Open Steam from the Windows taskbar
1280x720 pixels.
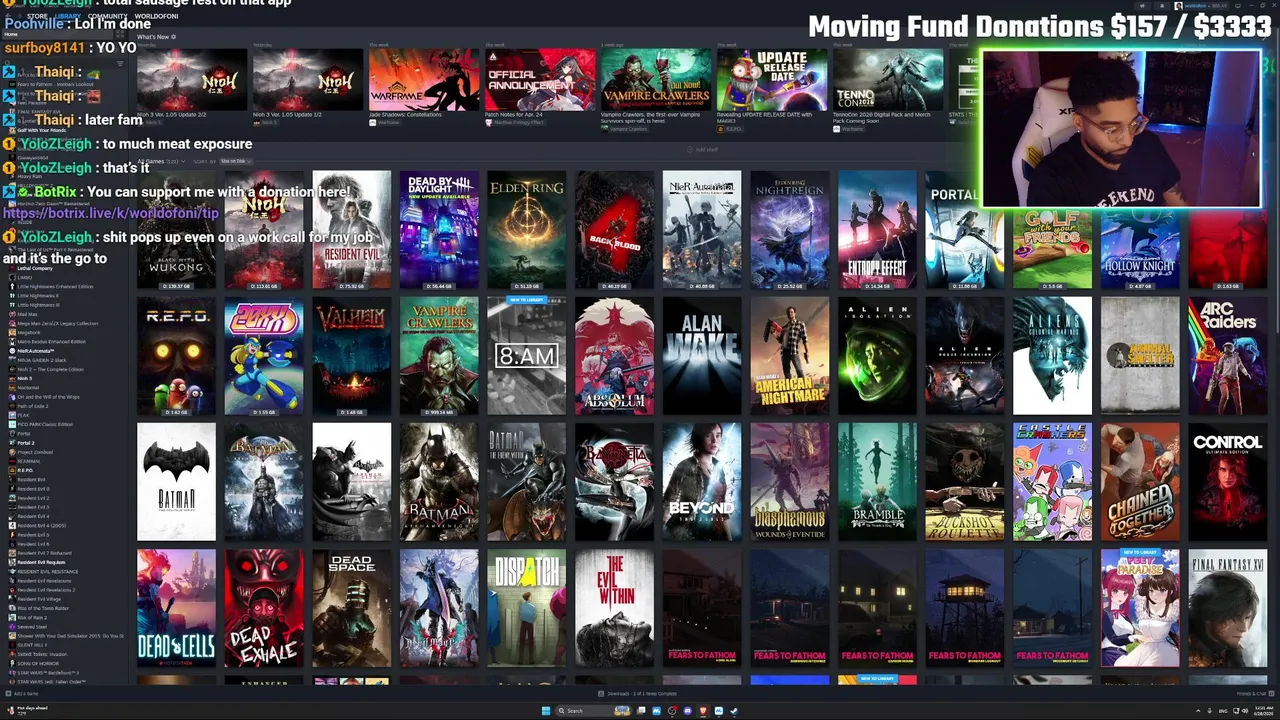(x=734, y=711)
